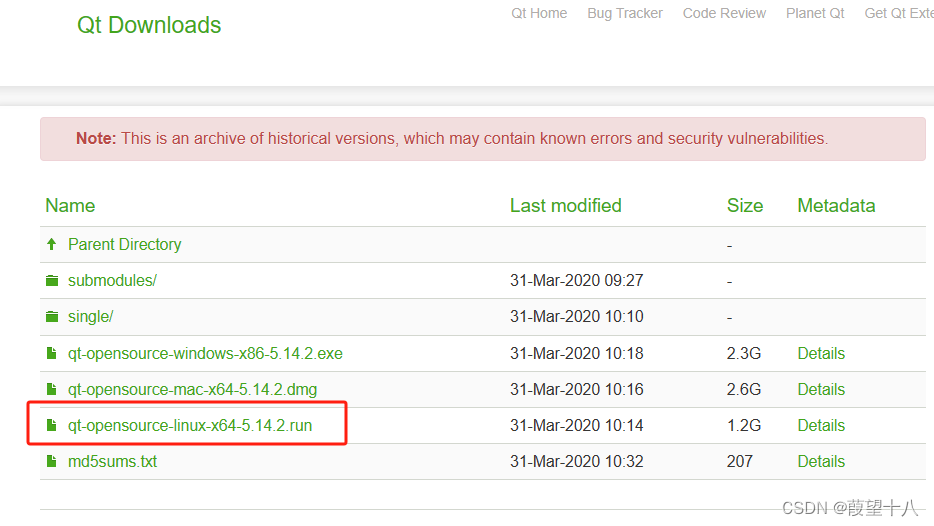Click the file icon beside linux-x64 run

click(x=52, y=425)
